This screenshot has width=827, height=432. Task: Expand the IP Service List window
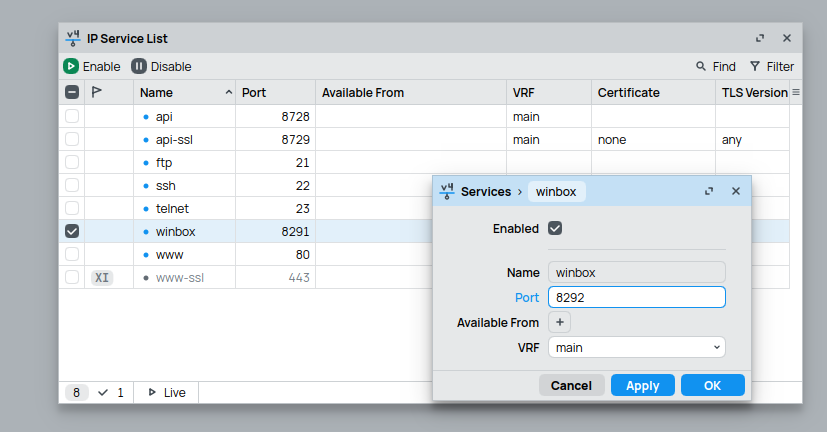click(x=759, y=38)
